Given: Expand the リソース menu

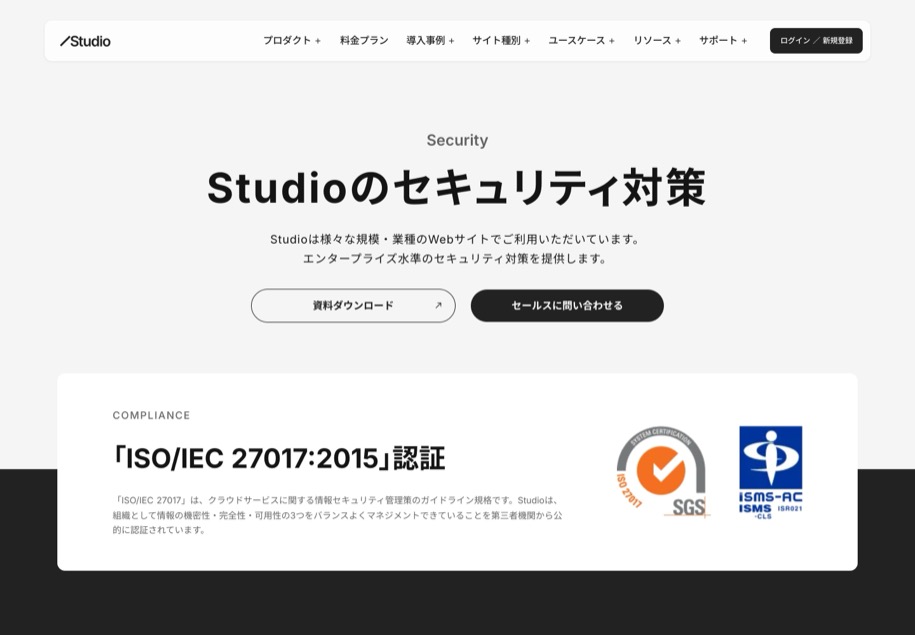Looking at the screenshot, I should (657, 40).
